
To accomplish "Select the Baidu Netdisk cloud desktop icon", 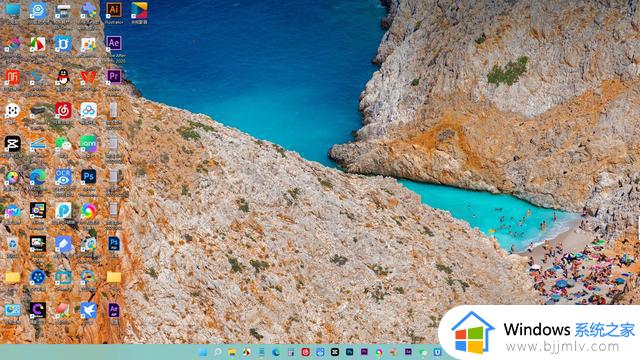I will 88,110.
